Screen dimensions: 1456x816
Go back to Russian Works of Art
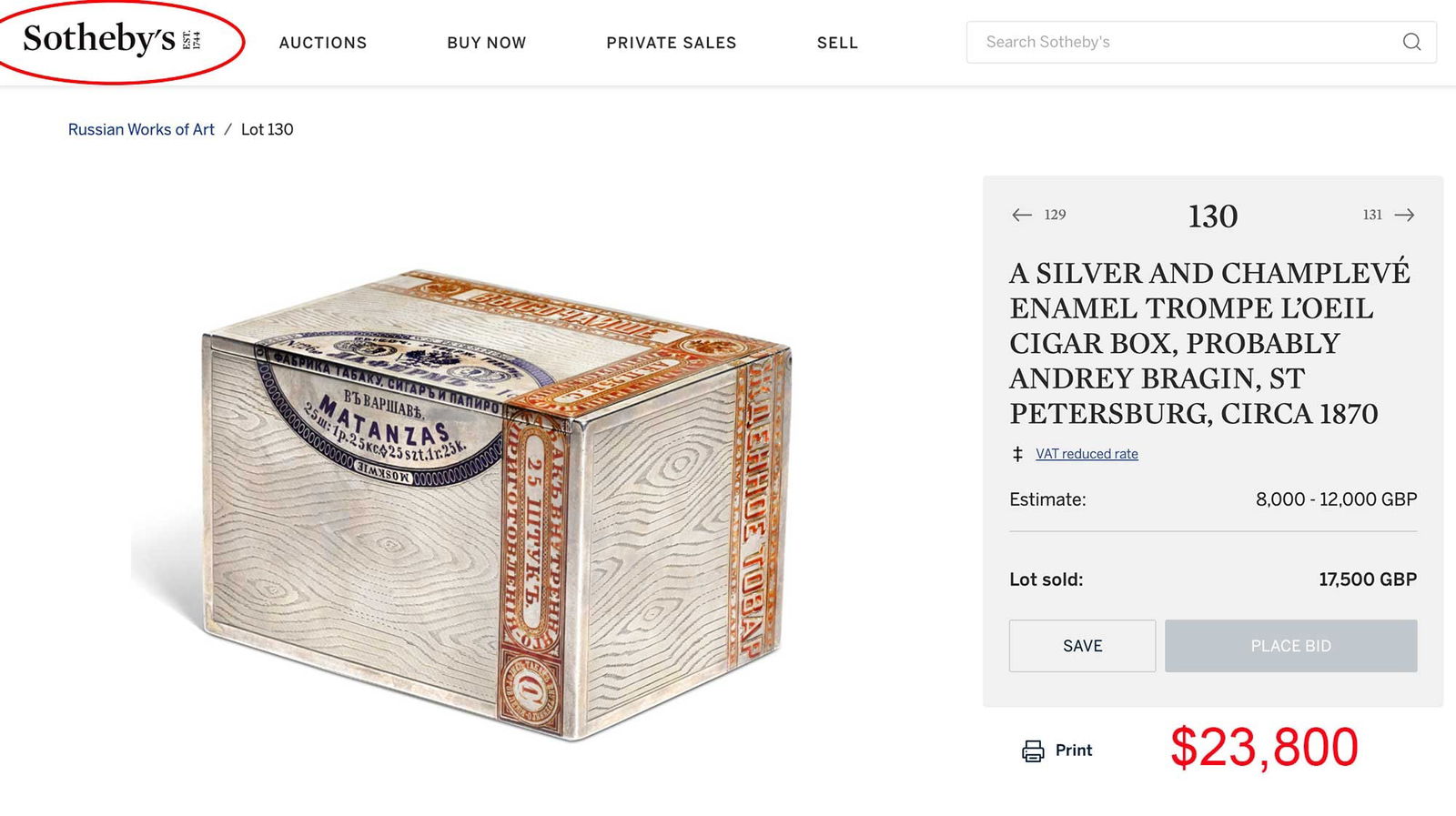pyautogui.click(x=141, y=129)
